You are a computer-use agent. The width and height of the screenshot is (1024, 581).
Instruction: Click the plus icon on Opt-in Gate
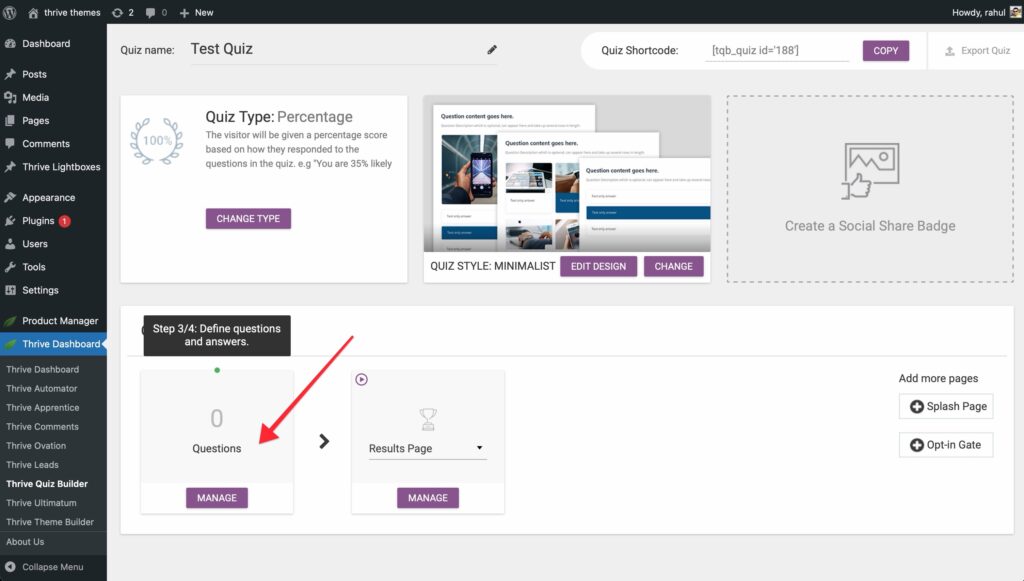(916, 445)
